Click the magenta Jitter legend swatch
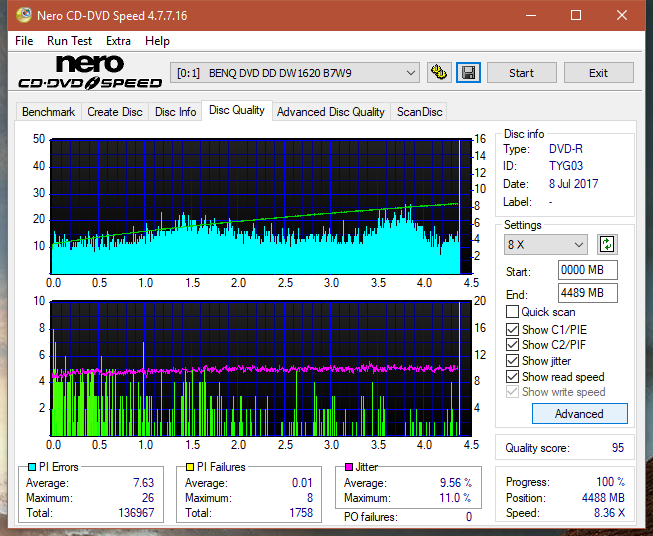The width and height of the screenshot is (653, 536). coord(349,467)
